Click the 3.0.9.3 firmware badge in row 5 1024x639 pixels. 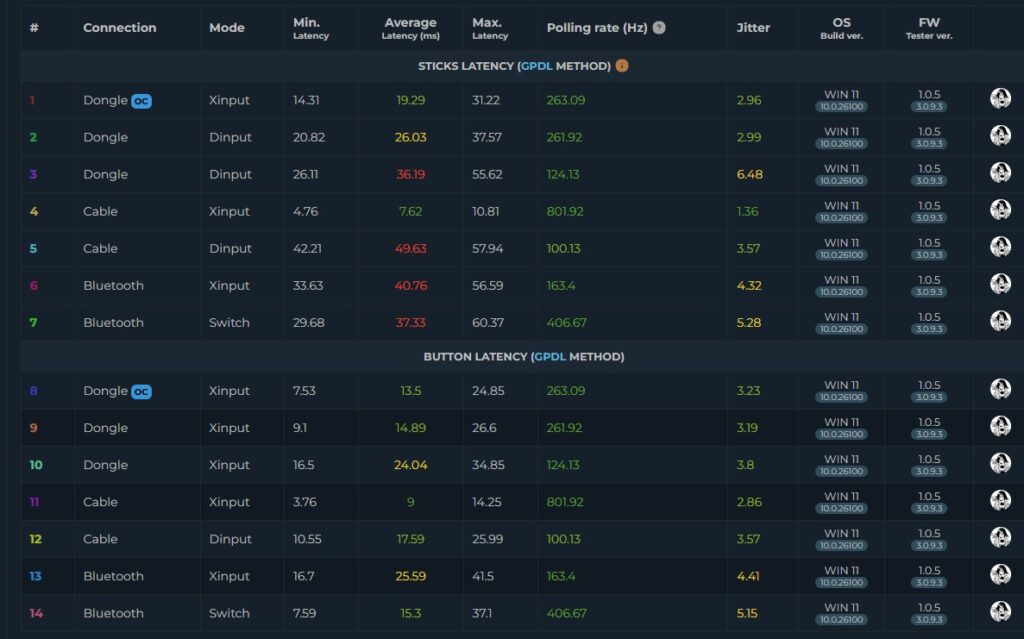pos(929,255)
